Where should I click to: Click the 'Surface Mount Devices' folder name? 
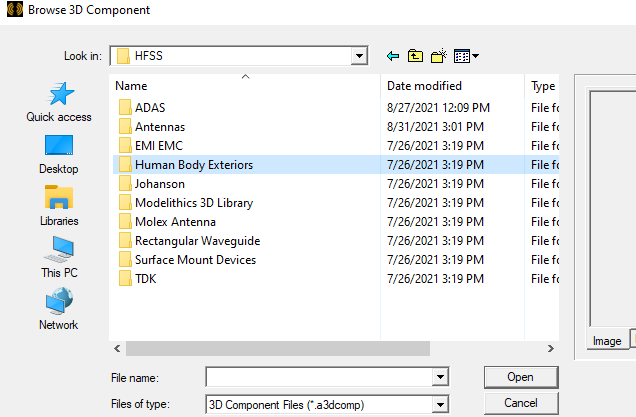pyautogui.click(x=196, y=260)
